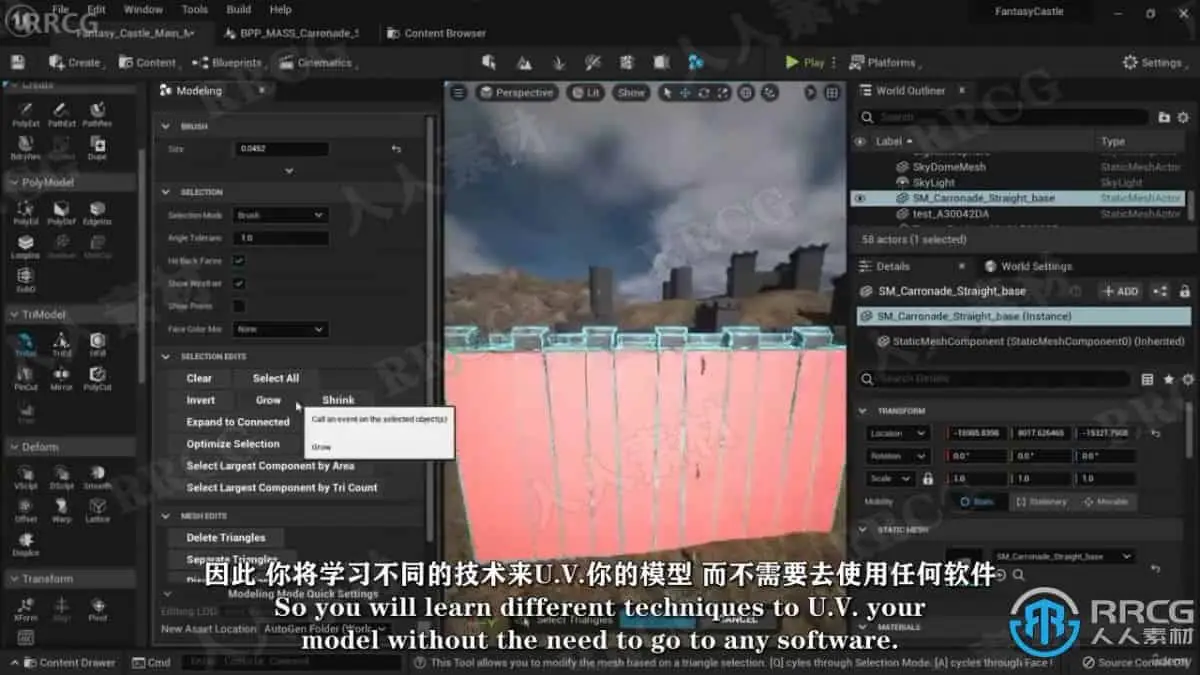Open the Window menu
Image resolution: width=1200 pixels, height=675 pixels.
point(144,9)
